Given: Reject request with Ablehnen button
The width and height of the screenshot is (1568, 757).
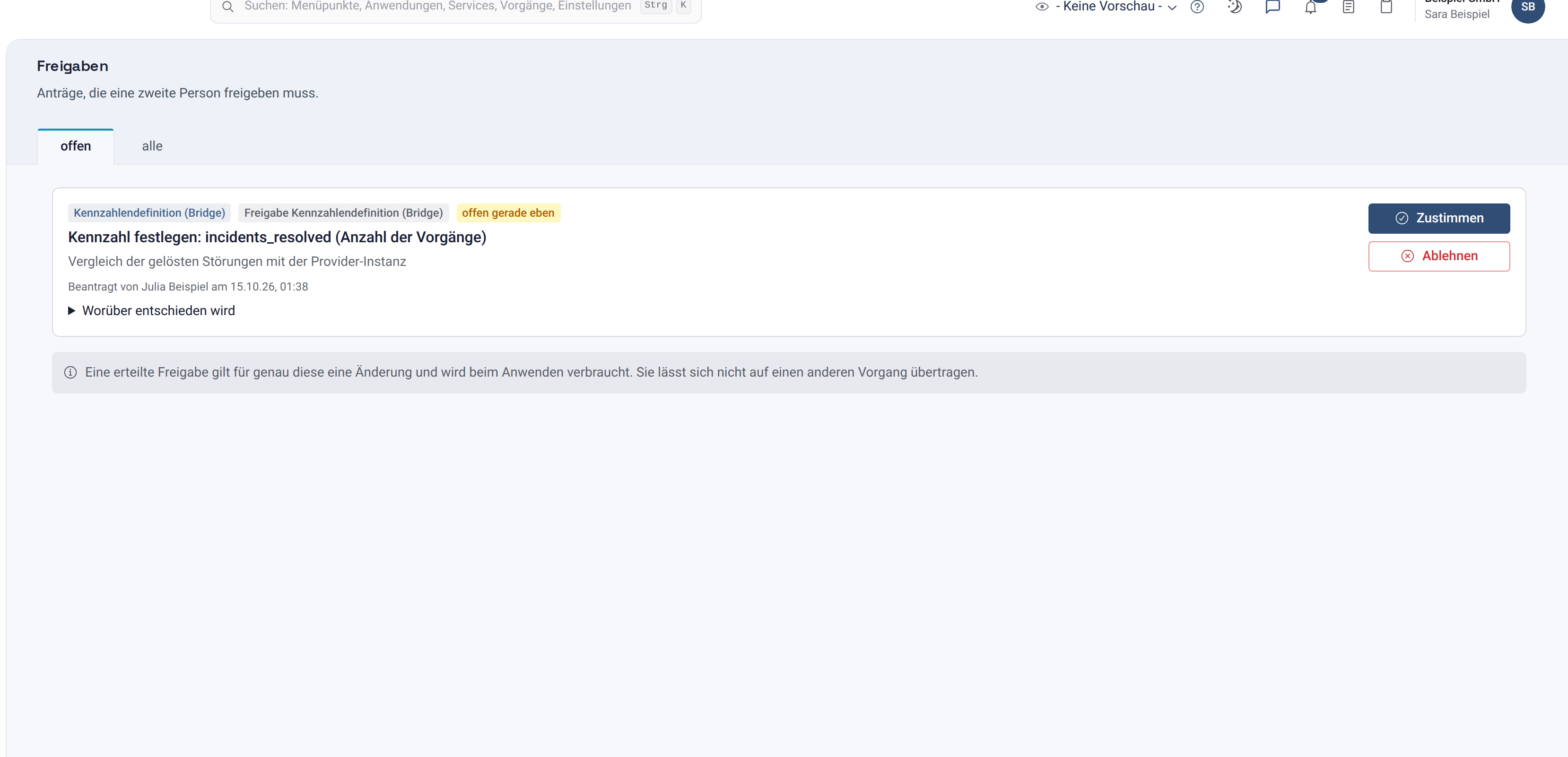Looking at the screenshot, I should pos(1439,256).
